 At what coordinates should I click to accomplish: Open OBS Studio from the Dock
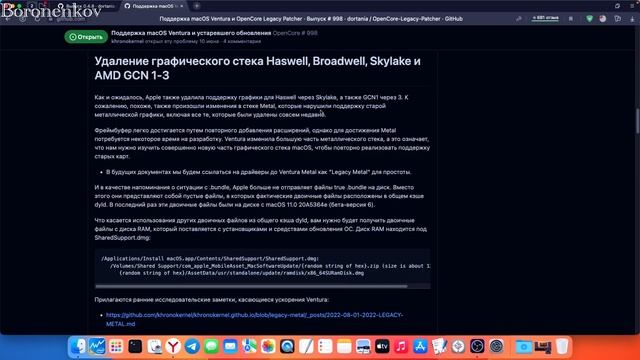(x=477, y=346)
